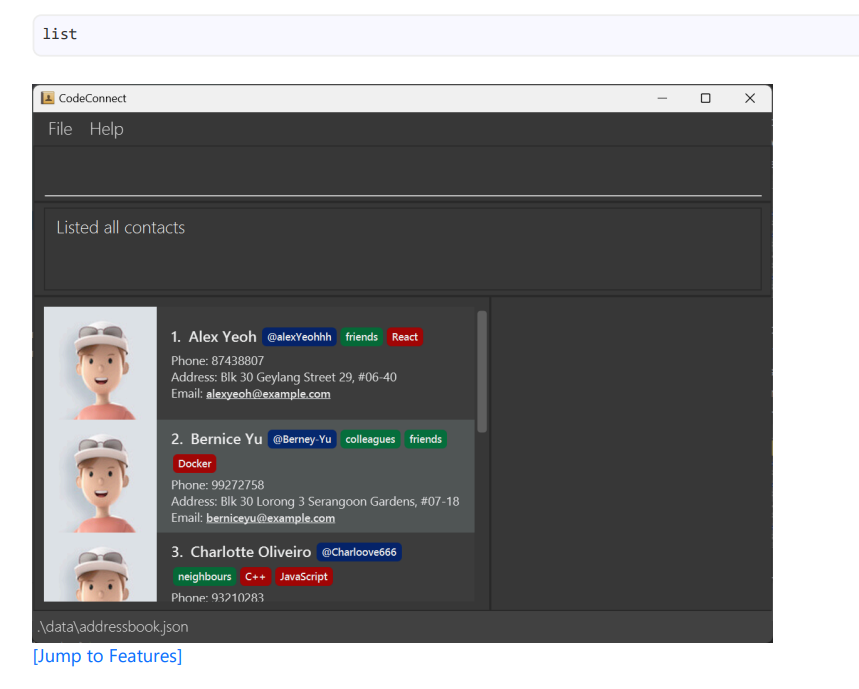
Task: Click the C++ tech tag
Action: click(255, 577)
